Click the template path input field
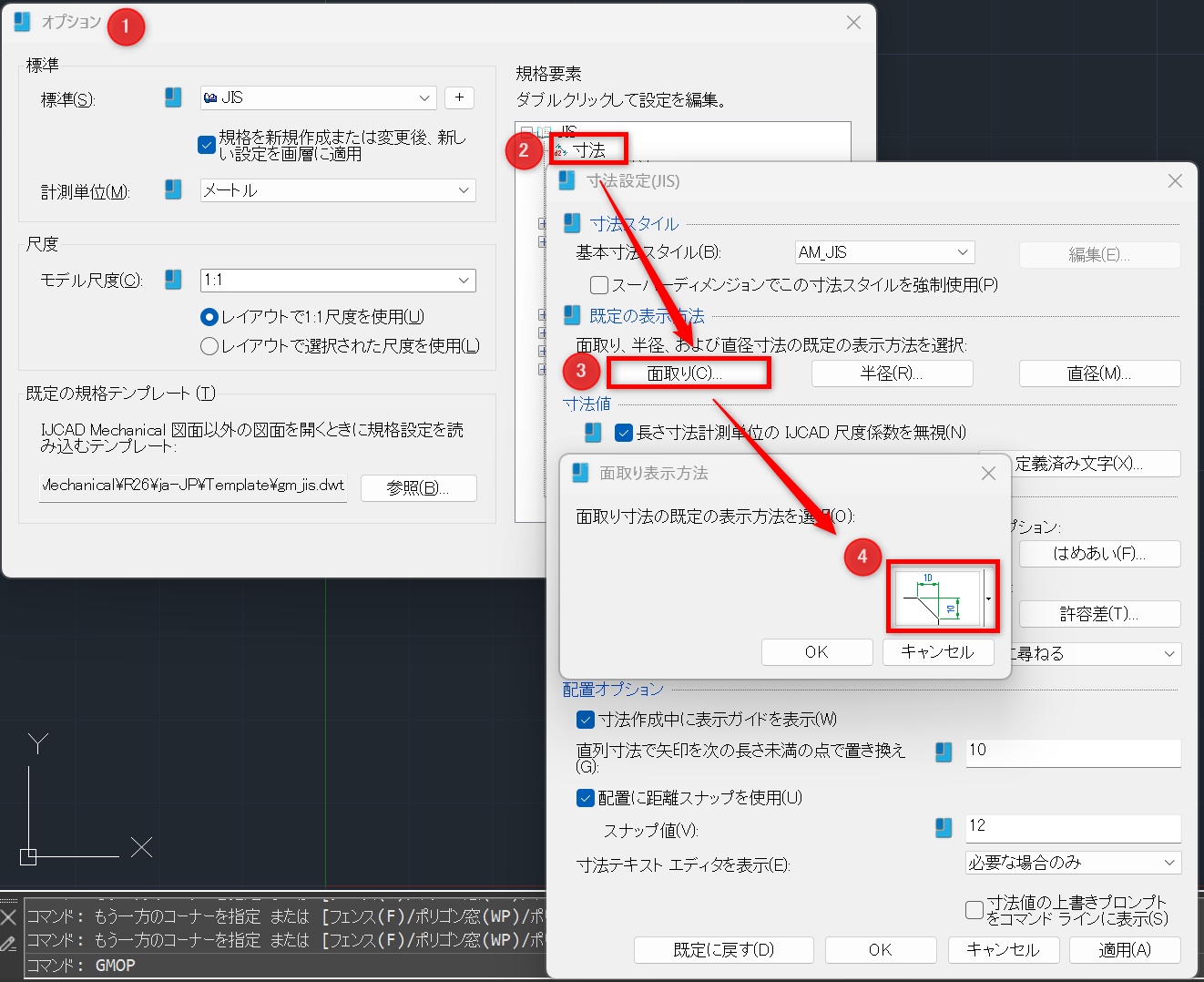 tap(193, 486)
